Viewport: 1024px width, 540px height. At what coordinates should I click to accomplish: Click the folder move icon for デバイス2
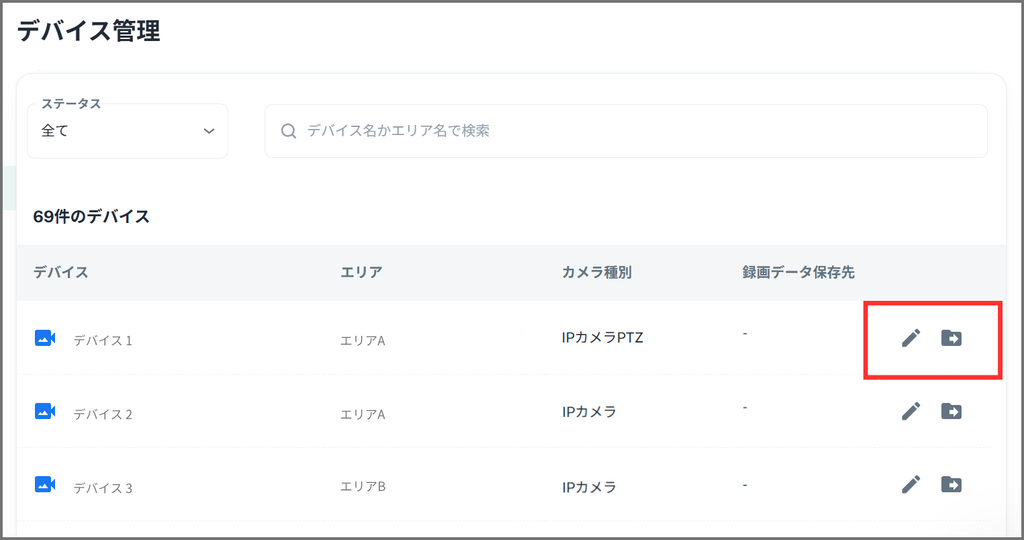click(951, 411)
